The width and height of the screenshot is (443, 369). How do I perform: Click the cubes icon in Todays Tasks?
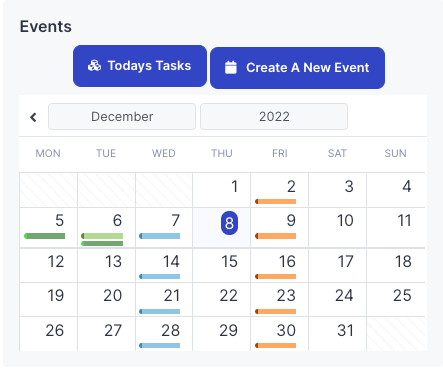[94, 66]
